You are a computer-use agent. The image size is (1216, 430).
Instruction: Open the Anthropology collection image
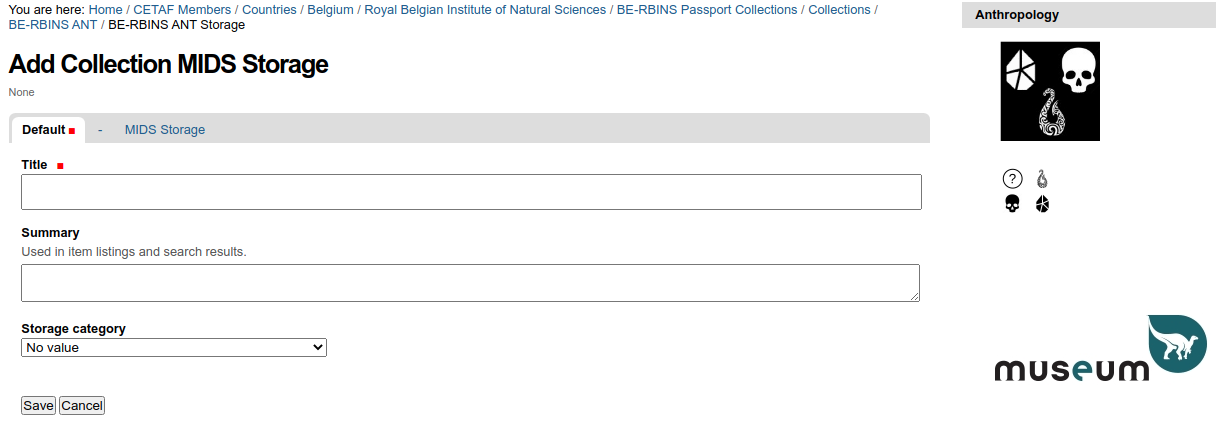(1050, 91)
